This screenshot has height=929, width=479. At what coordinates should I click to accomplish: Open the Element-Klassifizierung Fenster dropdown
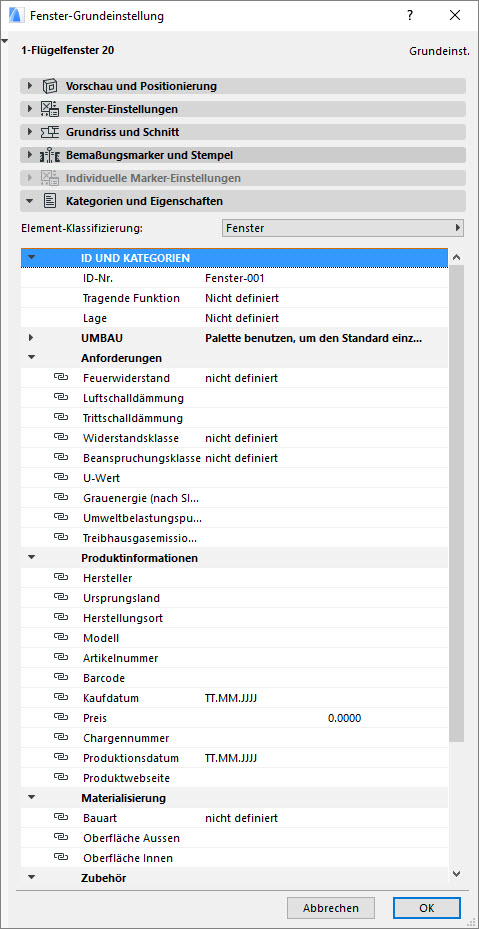(x=343, y=228)
